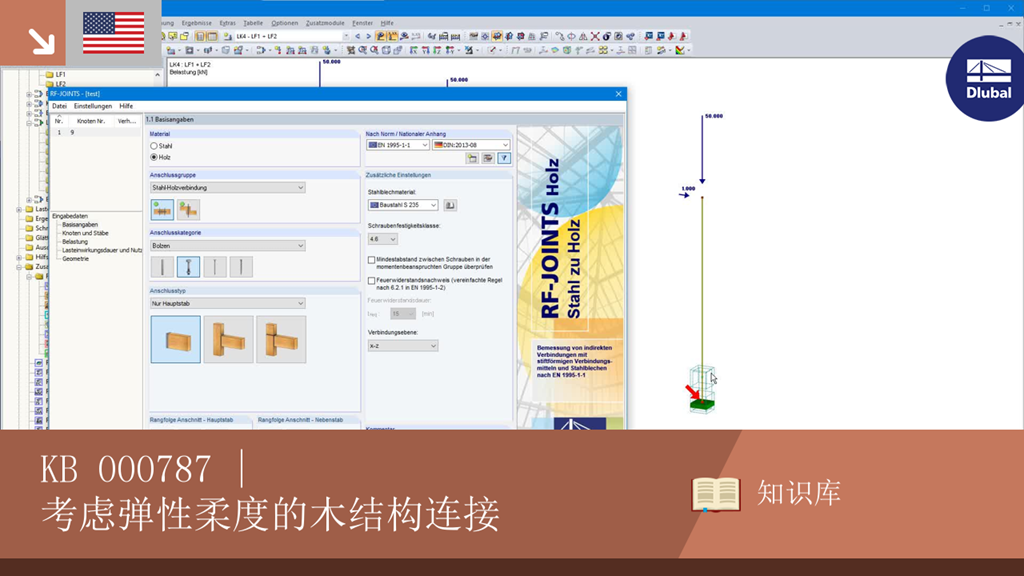
Task: Select the LF1 folder in the project tree
Action: pos(56,74)
